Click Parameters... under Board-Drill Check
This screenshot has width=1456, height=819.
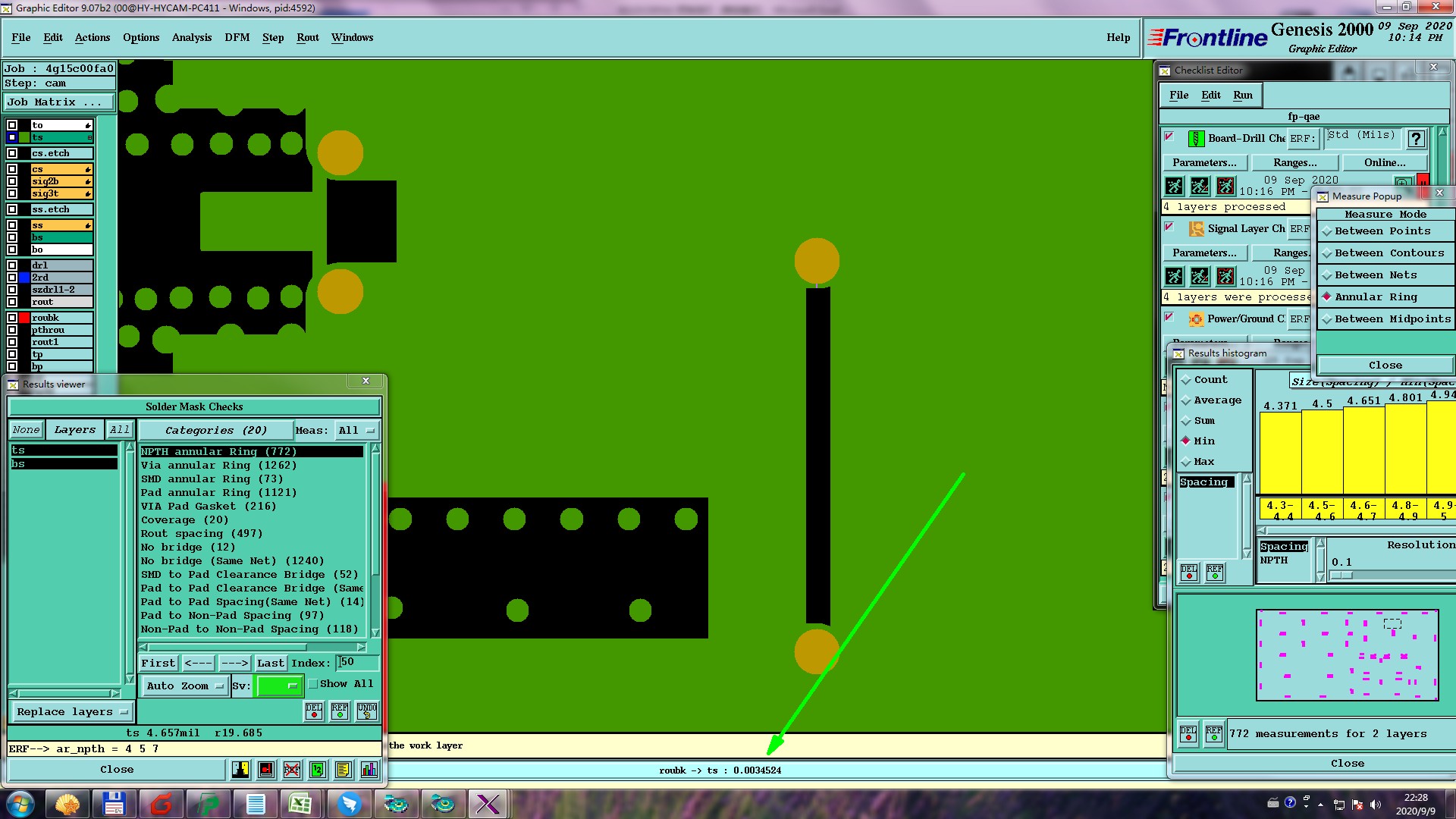(1204, 163)
